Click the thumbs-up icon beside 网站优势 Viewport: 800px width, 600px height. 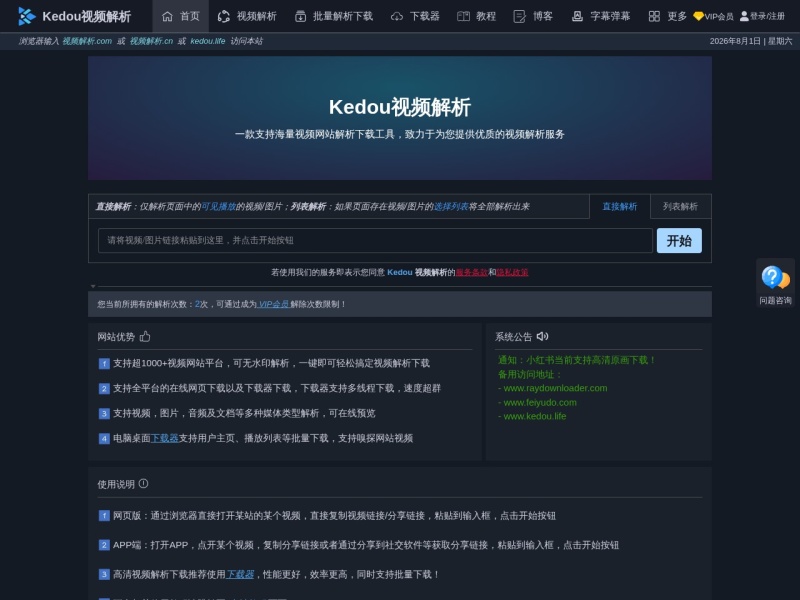coord(145,336)
